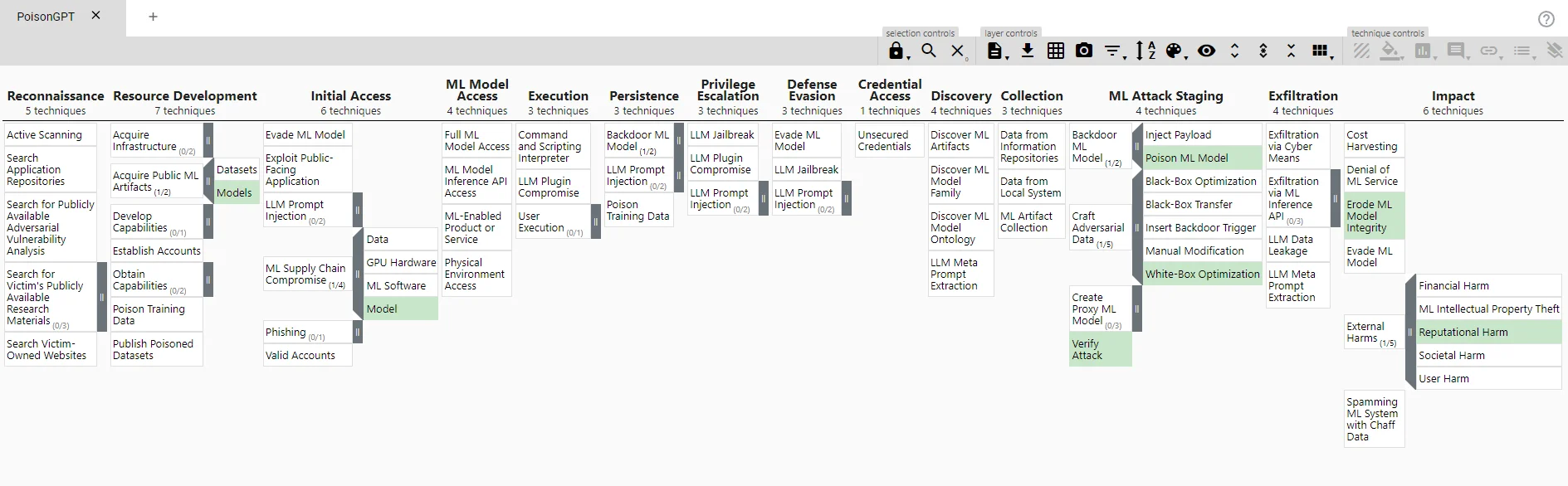Expand annotated sub-techniques

click(x=1263, y=51)
